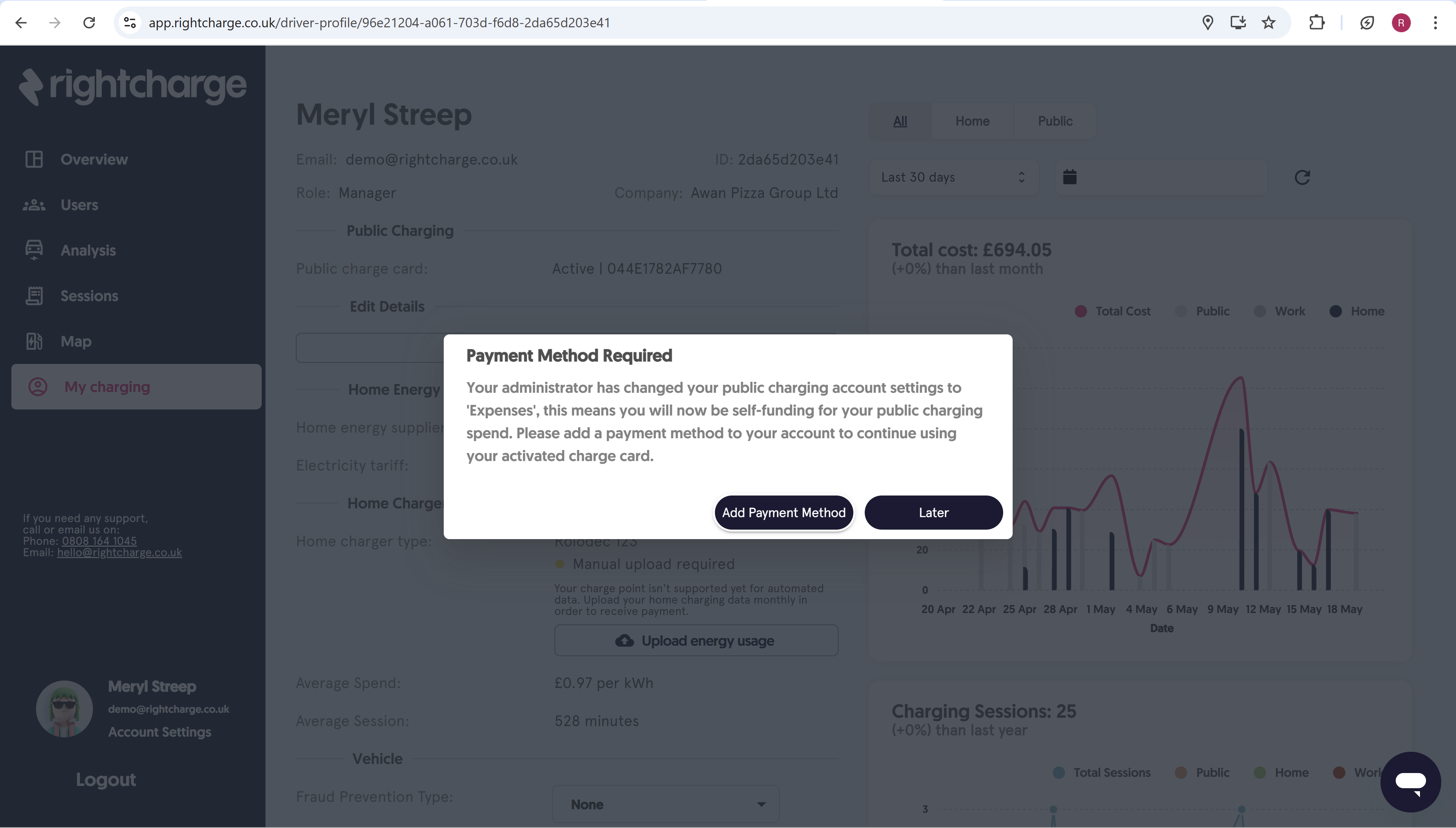Open the Sessions receipt icon
Screen dimensions: 1456x828
pos(34,296)
